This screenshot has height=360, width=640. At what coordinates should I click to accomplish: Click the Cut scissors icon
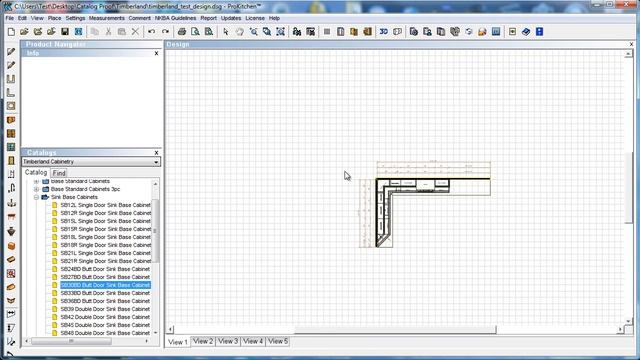pyautogui.click(x=108, y=31)
